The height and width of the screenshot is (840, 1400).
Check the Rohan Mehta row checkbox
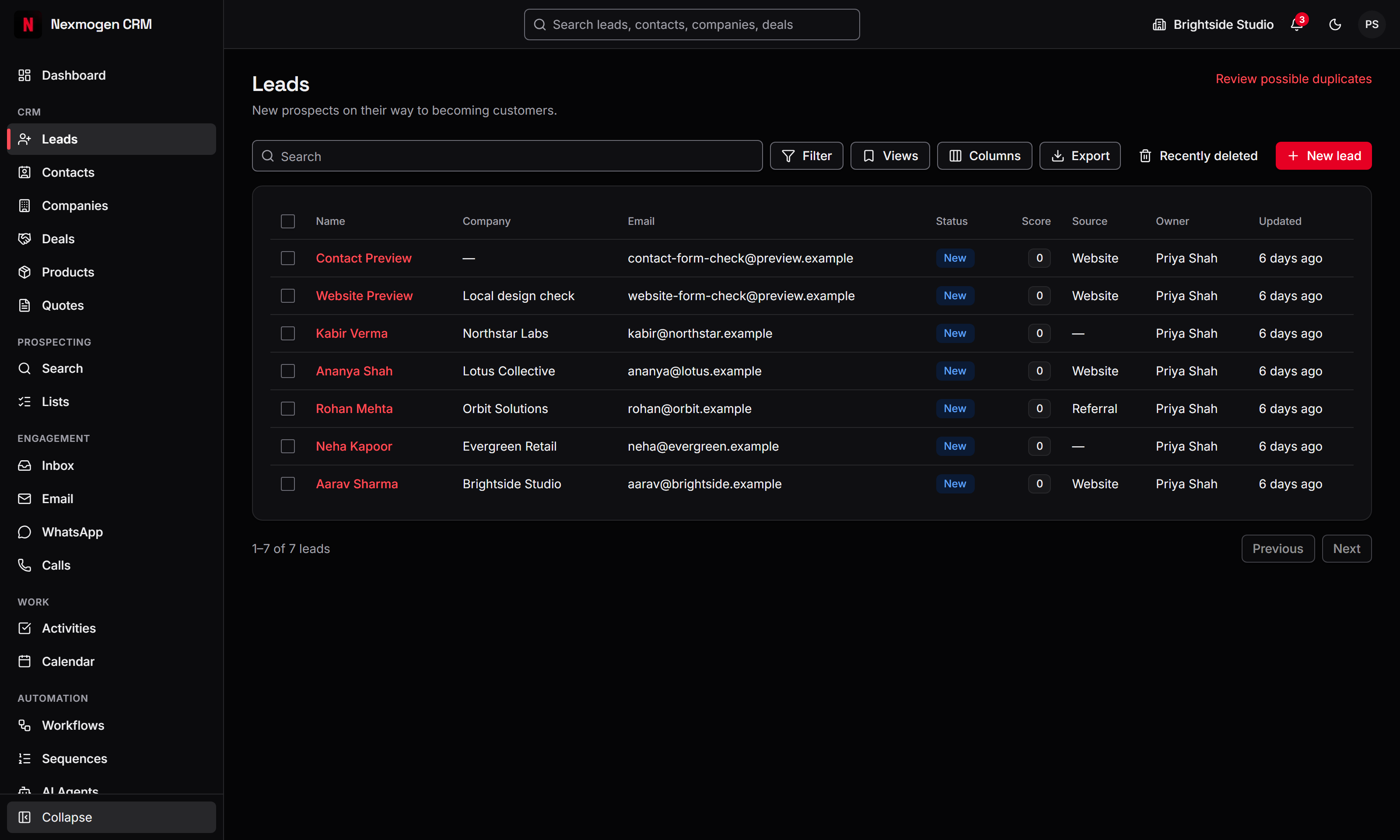point(288,409)
